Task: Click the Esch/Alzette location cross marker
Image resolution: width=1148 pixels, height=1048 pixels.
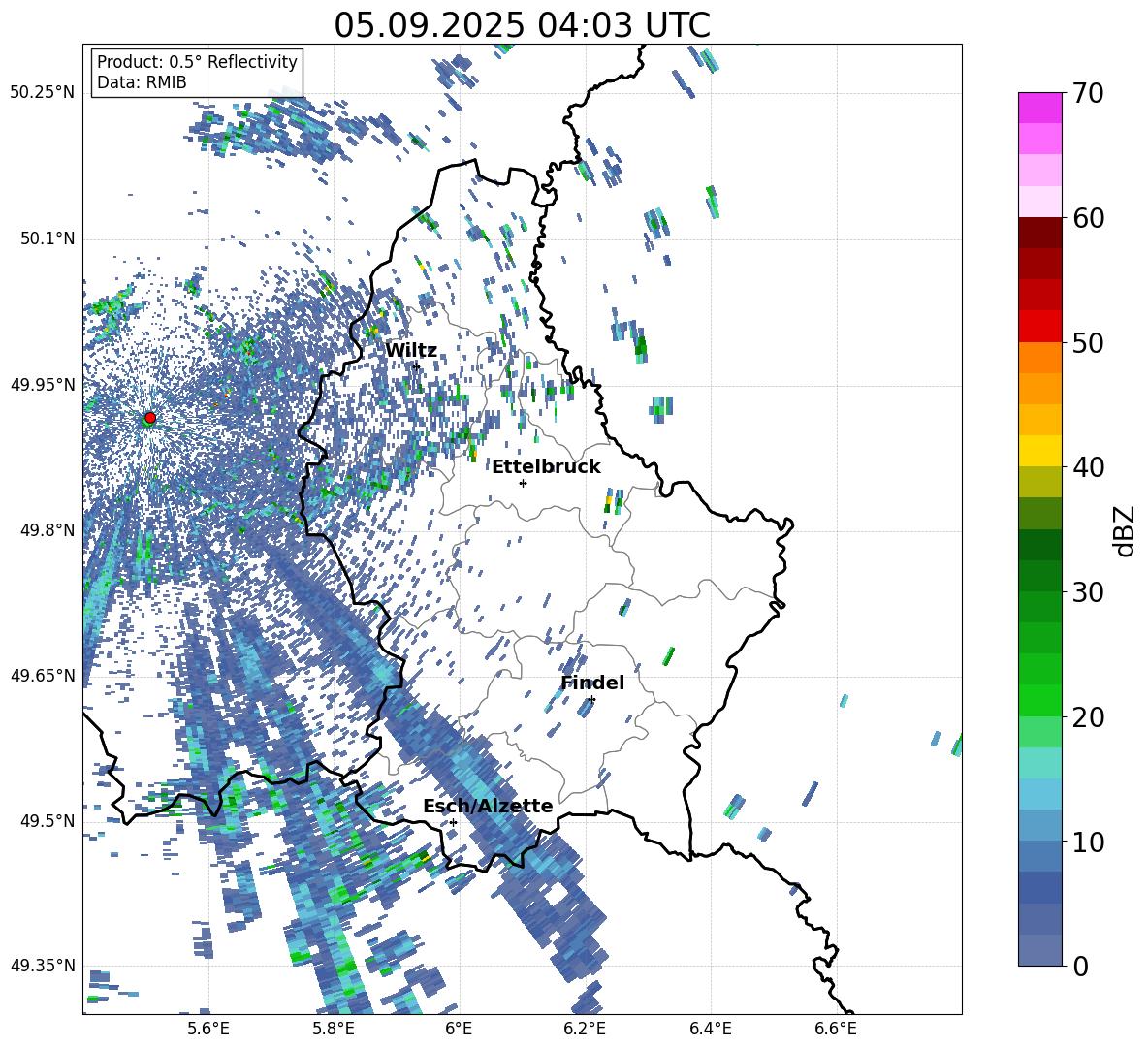Action: tap(453, 822)
